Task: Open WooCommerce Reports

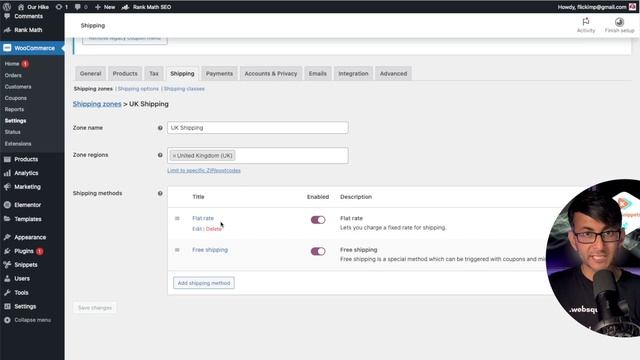Action: (14, 109)
